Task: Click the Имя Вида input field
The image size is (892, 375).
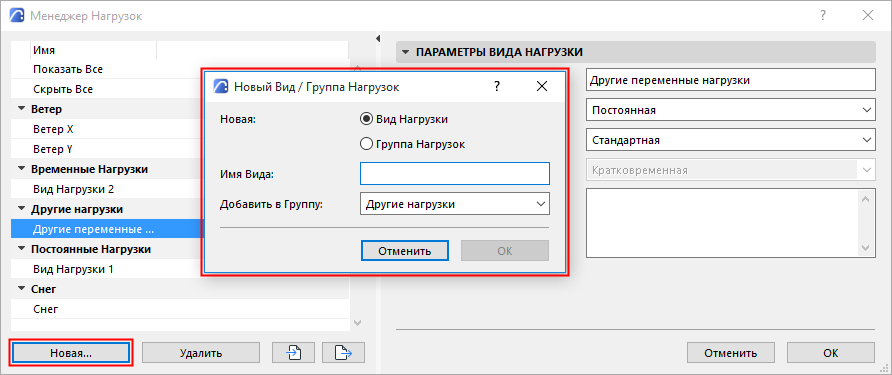Action: pos(455,174)
